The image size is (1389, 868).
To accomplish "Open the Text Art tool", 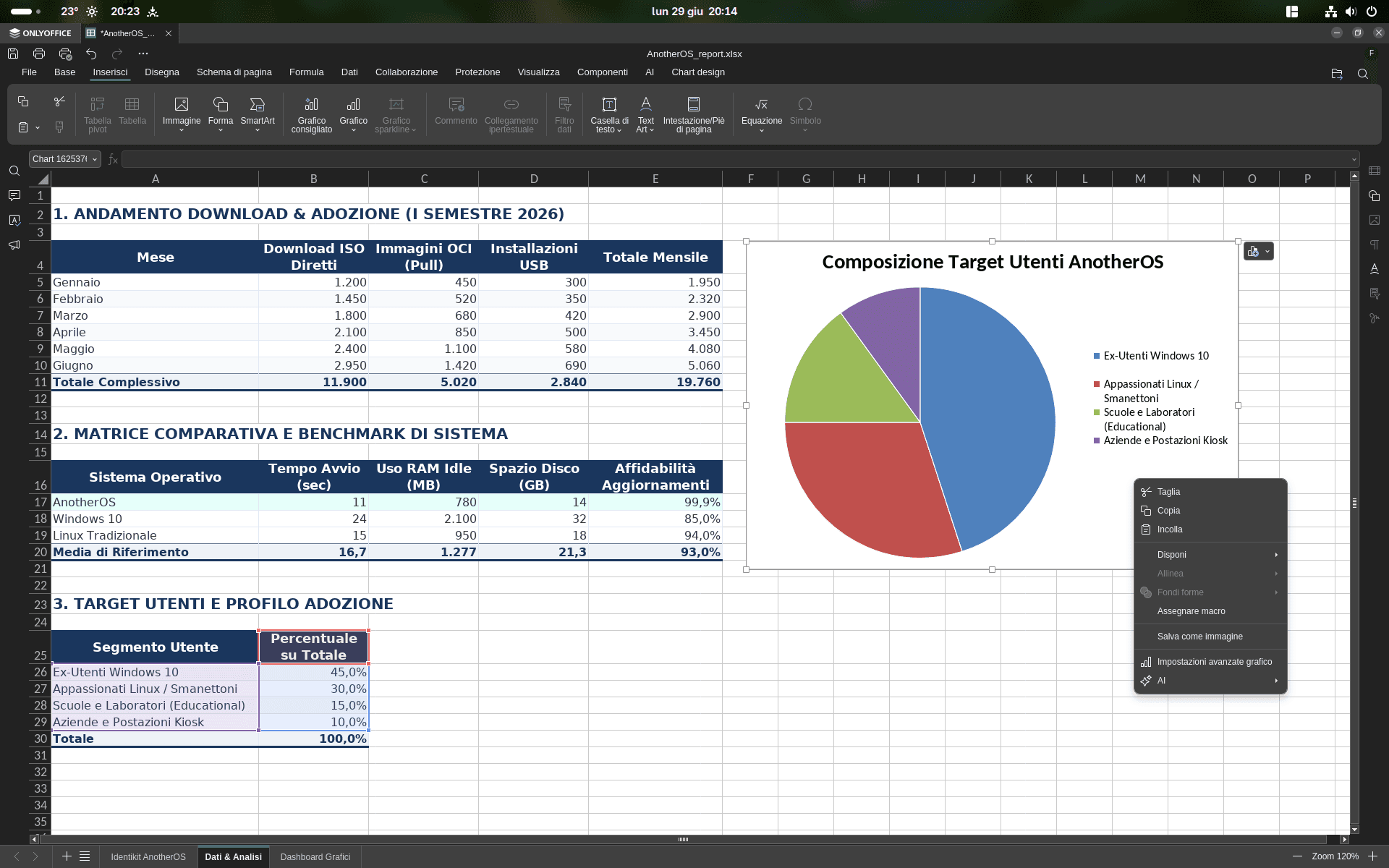I will [x=645, y=115].
